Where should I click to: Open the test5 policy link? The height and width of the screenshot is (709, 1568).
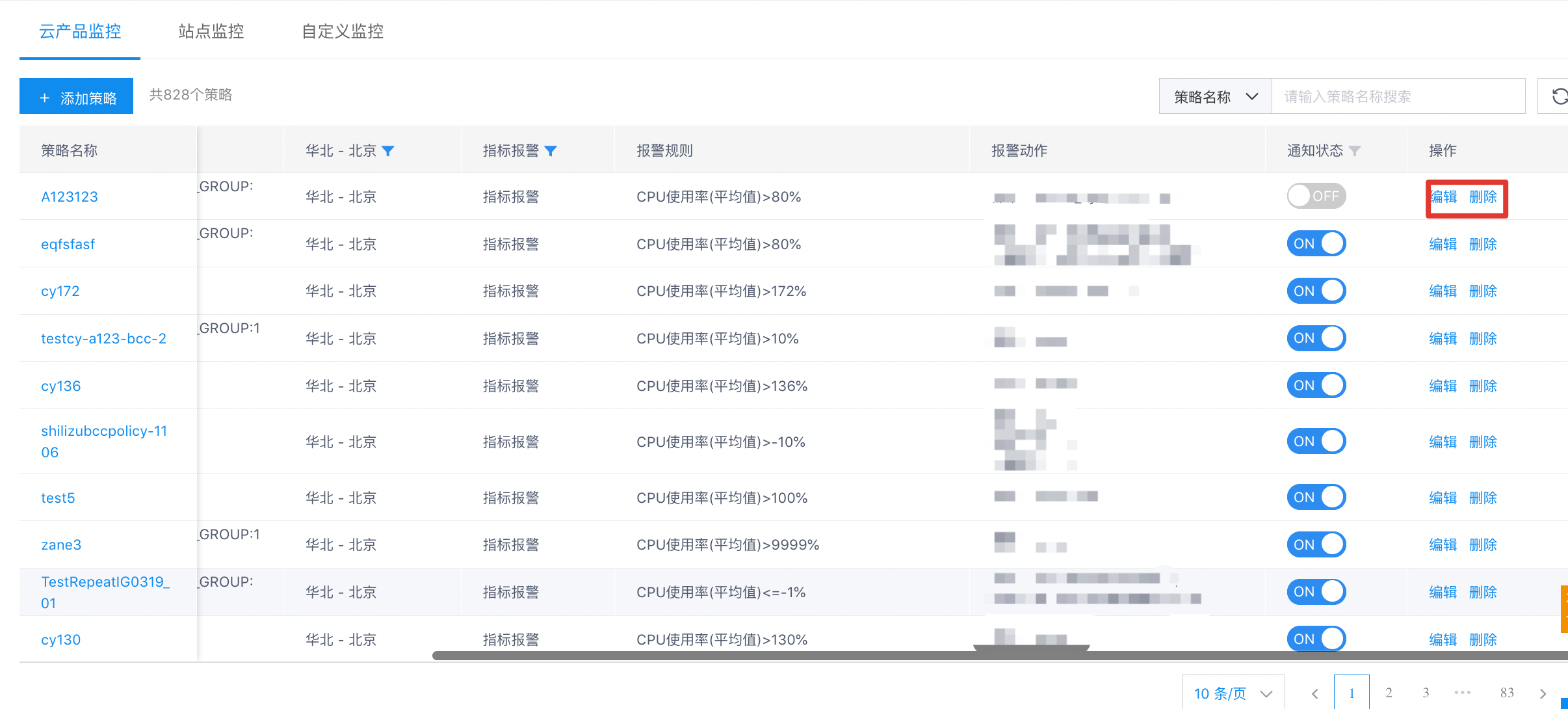tap(58, 498)
